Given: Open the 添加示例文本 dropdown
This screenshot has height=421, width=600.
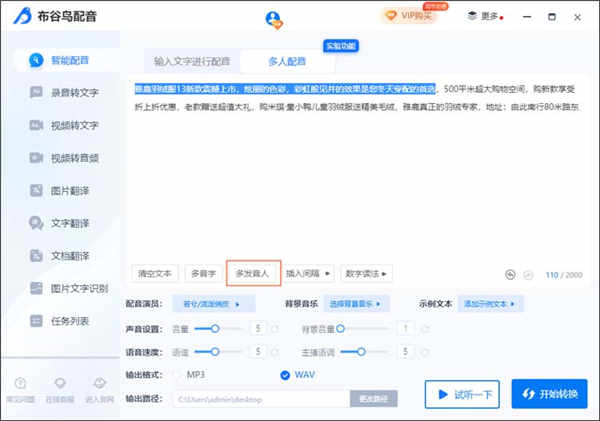Looking at the screenshot, I should pyautogui.click(x=490, y=304).
